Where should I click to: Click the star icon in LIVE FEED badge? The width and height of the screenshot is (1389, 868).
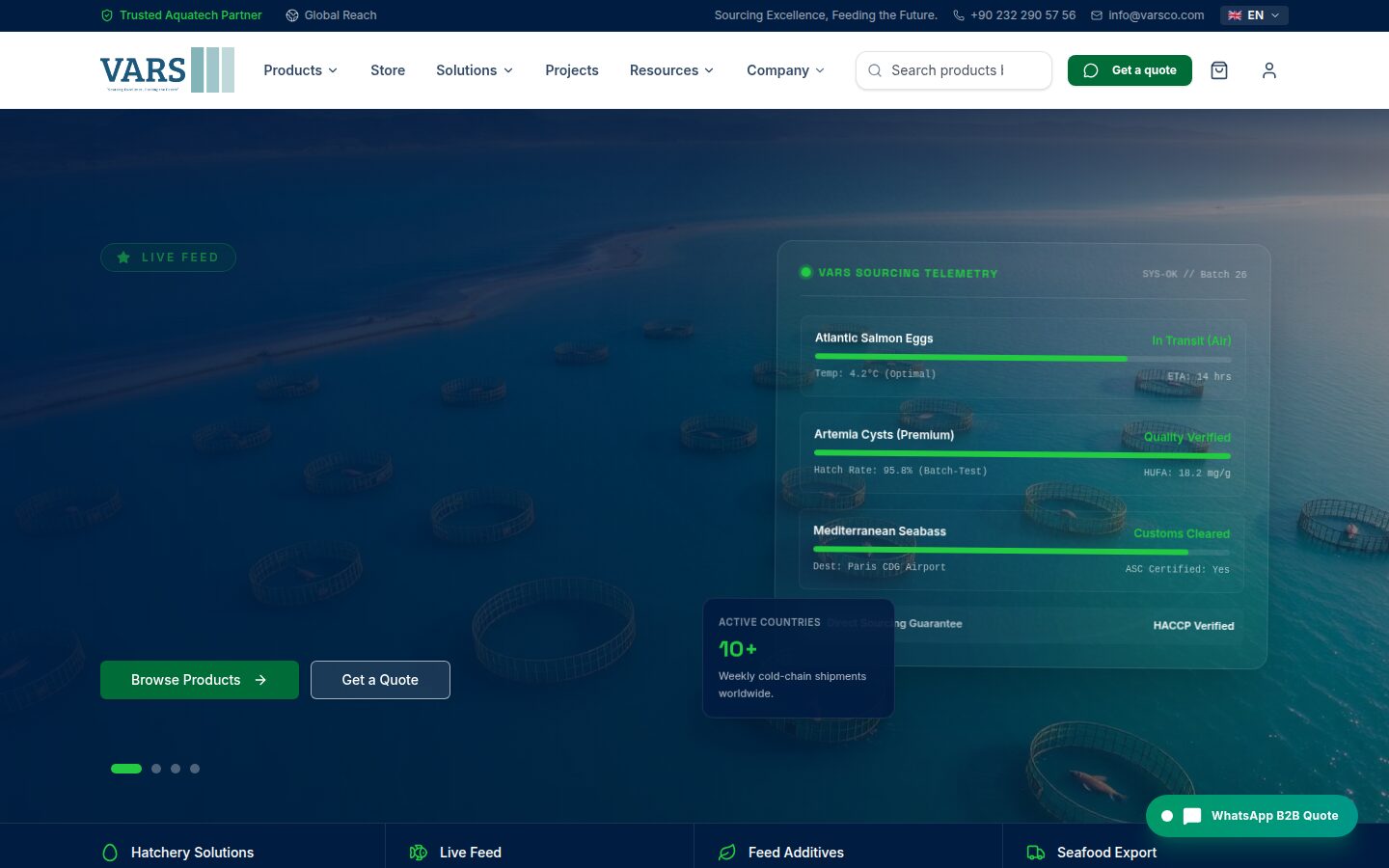pyautogui.click(x=123, y=258)
